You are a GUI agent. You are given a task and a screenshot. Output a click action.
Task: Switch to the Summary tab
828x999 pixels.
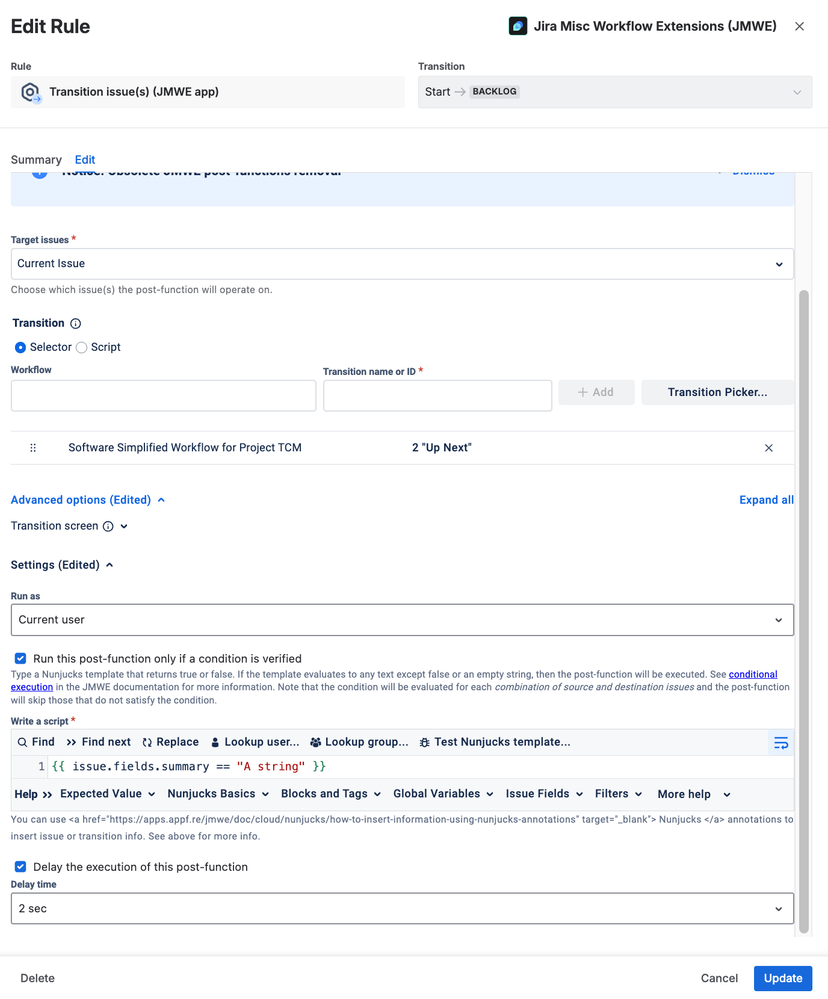(36, 160)
